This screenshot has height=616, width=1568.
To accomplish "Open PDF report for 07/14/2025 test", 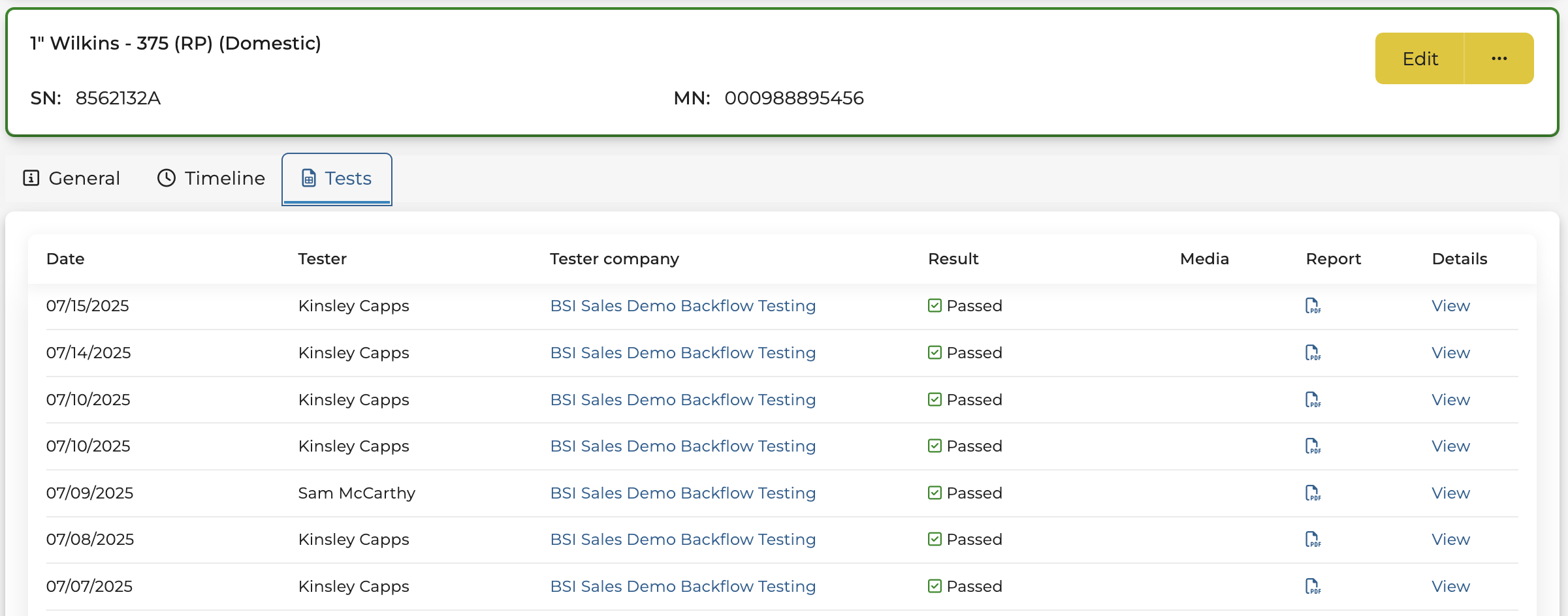I will pos(1312,352).
